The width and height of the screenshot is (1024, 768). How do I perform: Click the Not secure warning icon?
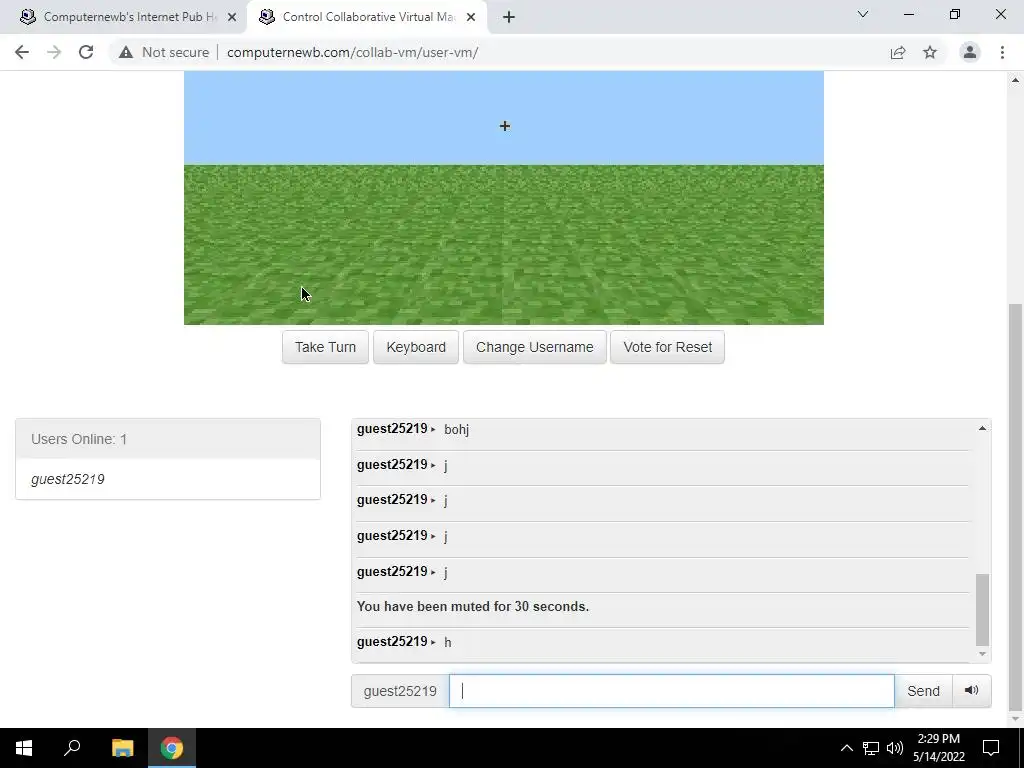[126, 52]
